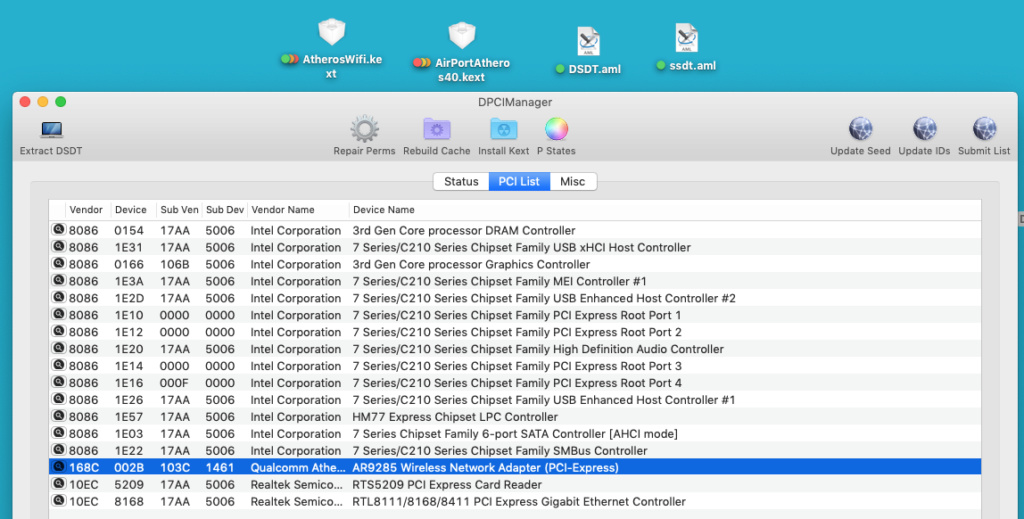Image resolution: width=1024 pixels, height=519 pixels.
Task: Select the AirPortAtheros40.kext desktop file
Action: tap(462, 52)
